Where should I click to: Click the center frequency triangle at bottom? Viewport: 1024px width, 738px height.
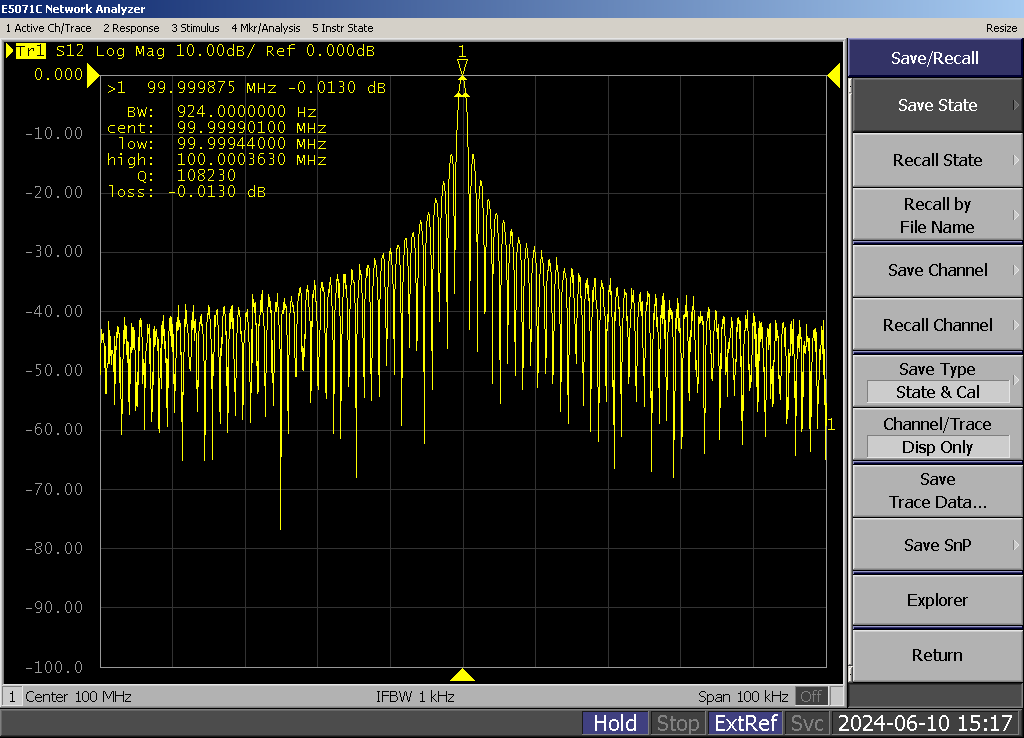pos(462,675)
